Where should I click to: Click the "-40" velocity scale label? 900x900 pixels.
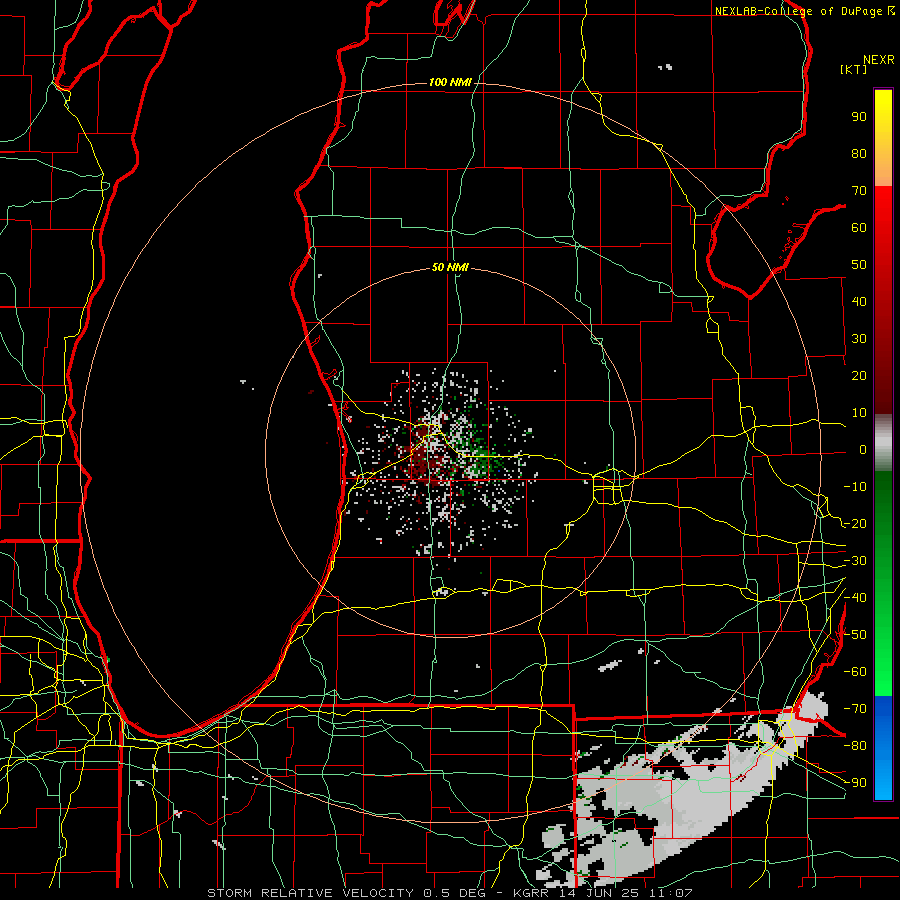coord(855,598)
